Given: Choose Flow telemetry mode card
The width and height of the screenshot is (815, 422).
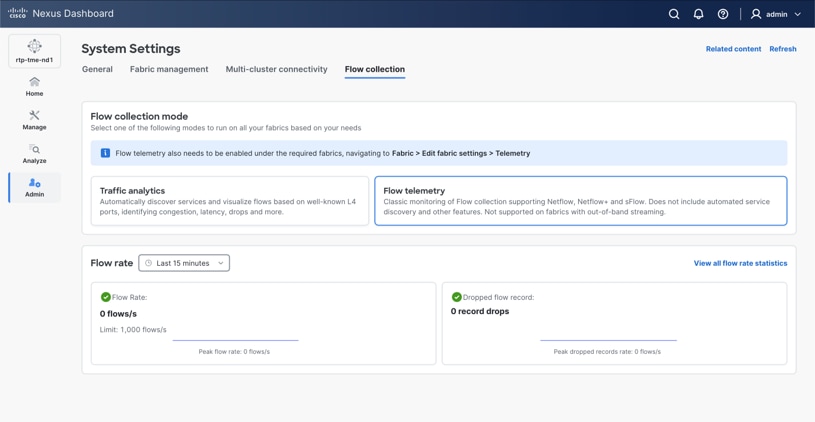Looking at the screenshot, I should click(581, 201).
